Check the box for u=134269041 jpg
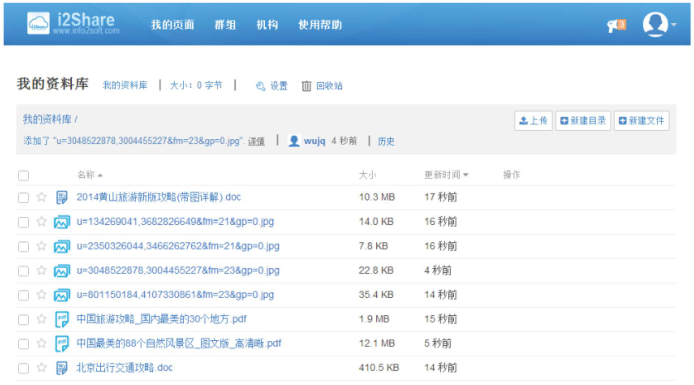This screenshot has height=385, width=694. click(x=23, y=222)
